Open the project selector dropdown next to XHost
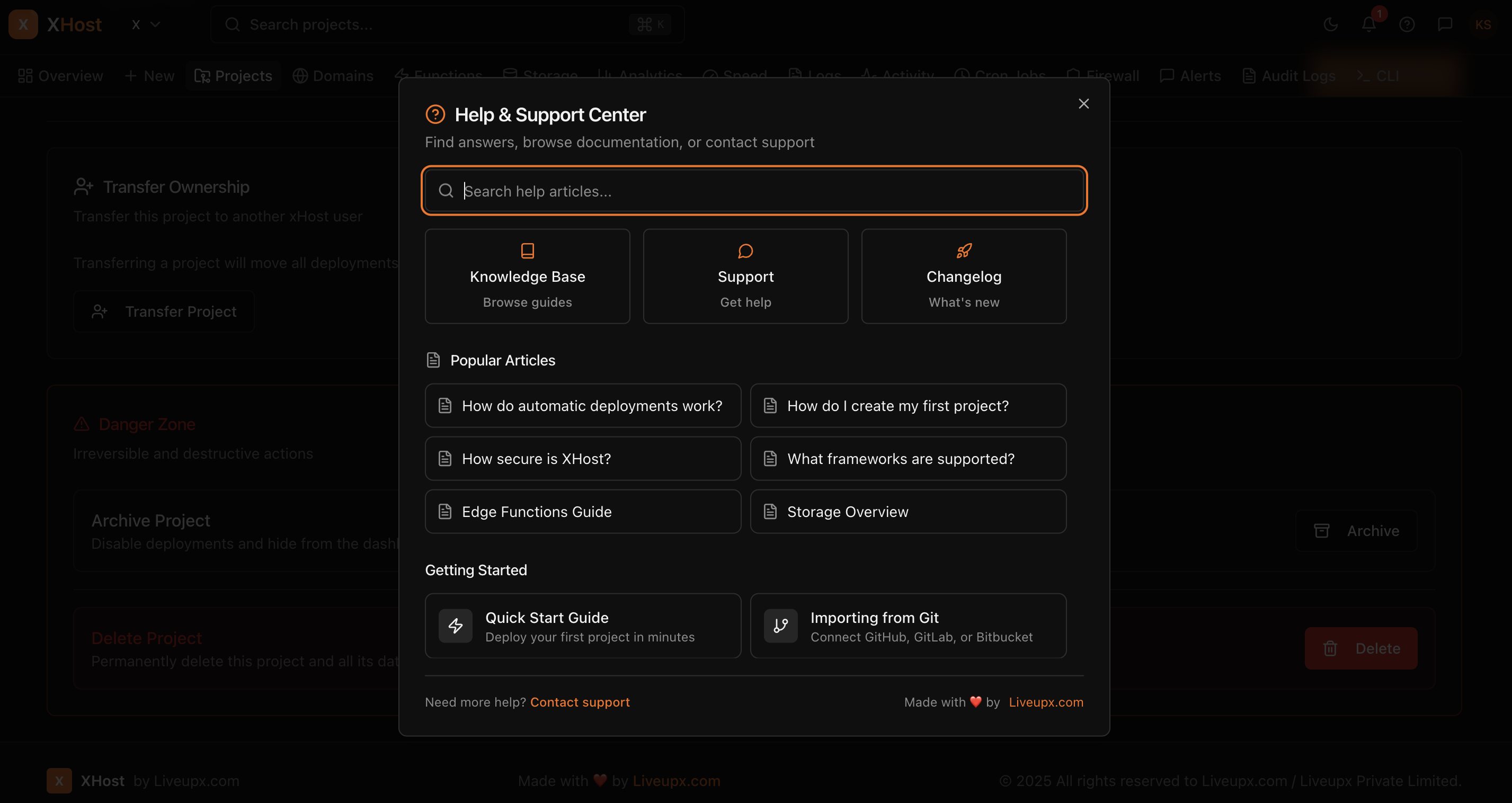Screen dimensions: 1512x803 (x=145, y=24)
